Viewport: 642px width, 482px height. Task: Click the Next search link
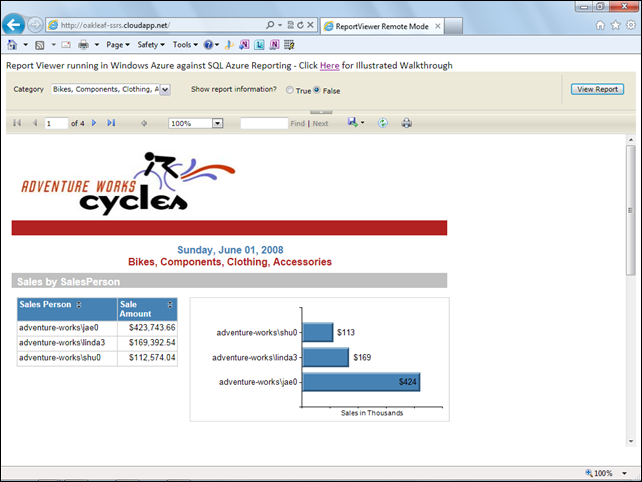[320, 123]
